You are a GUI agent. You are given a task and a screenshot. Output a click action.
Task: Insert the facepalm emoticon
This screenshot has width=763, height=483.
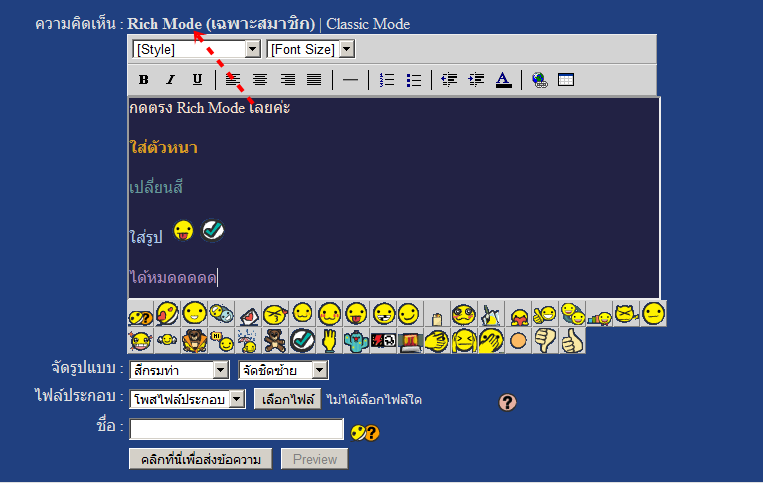coord(437,340)
